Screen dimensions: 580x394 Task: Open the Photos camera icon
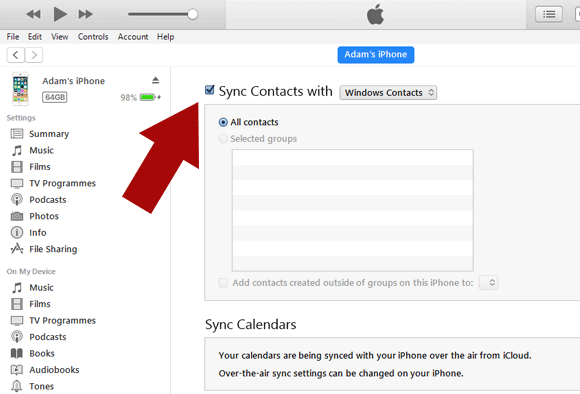[x=17, y=216]
